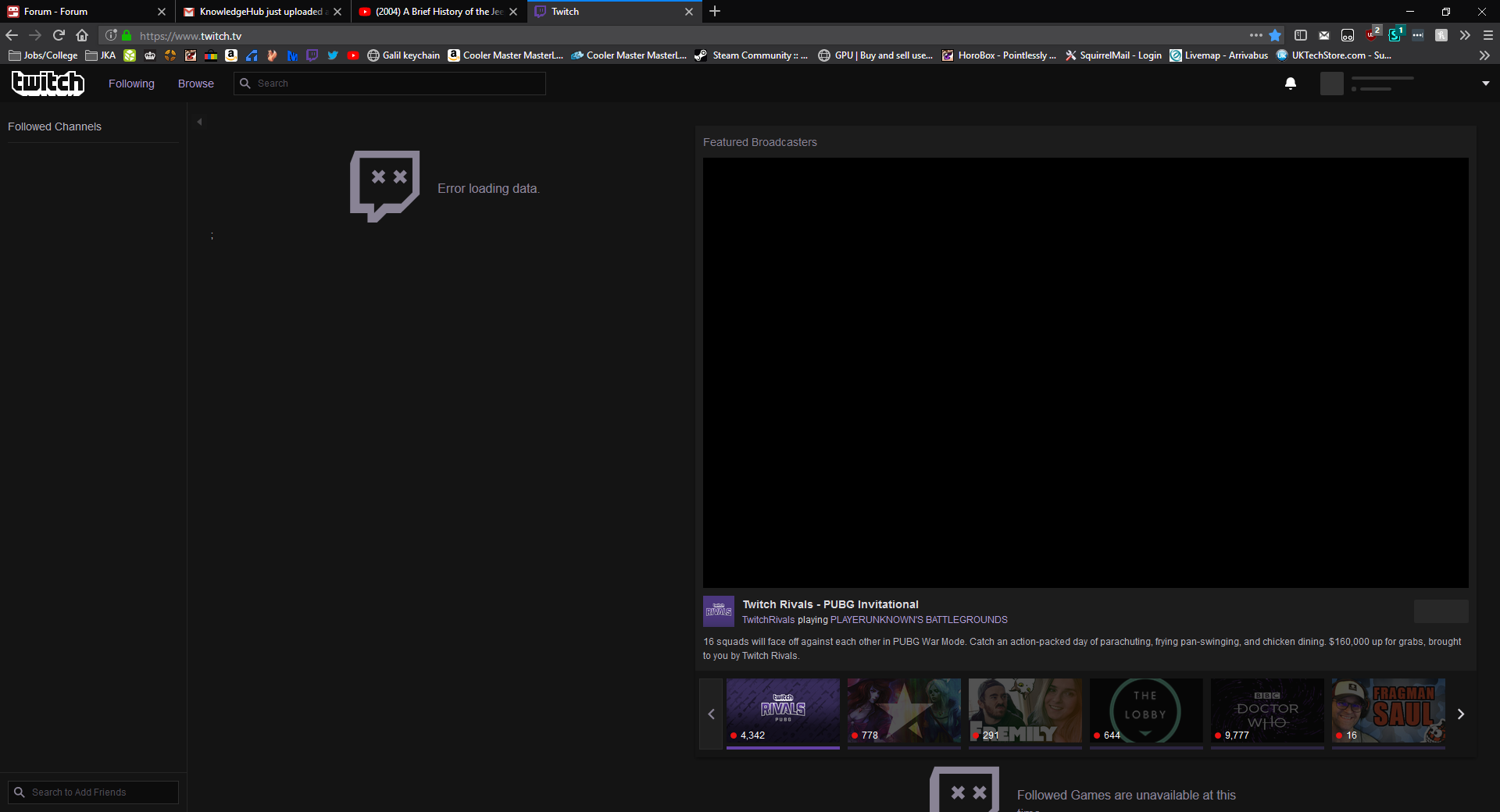Open the Steam Community bookmark
Image resolution: width=1500 pixels, height=812 pixels.
(x=752, y=55)
